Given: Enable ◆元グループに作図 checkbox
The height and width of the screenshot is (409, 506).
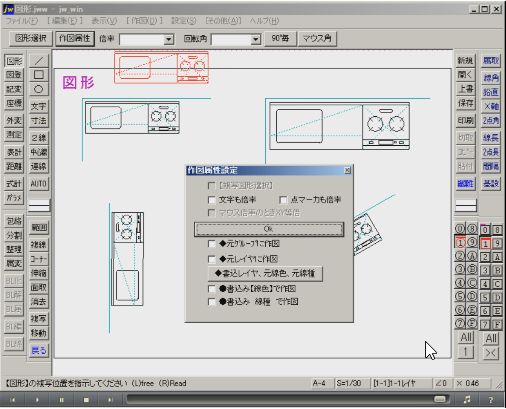Looking at the screenshot, I should pyautogui.click(x=211, y=244).
